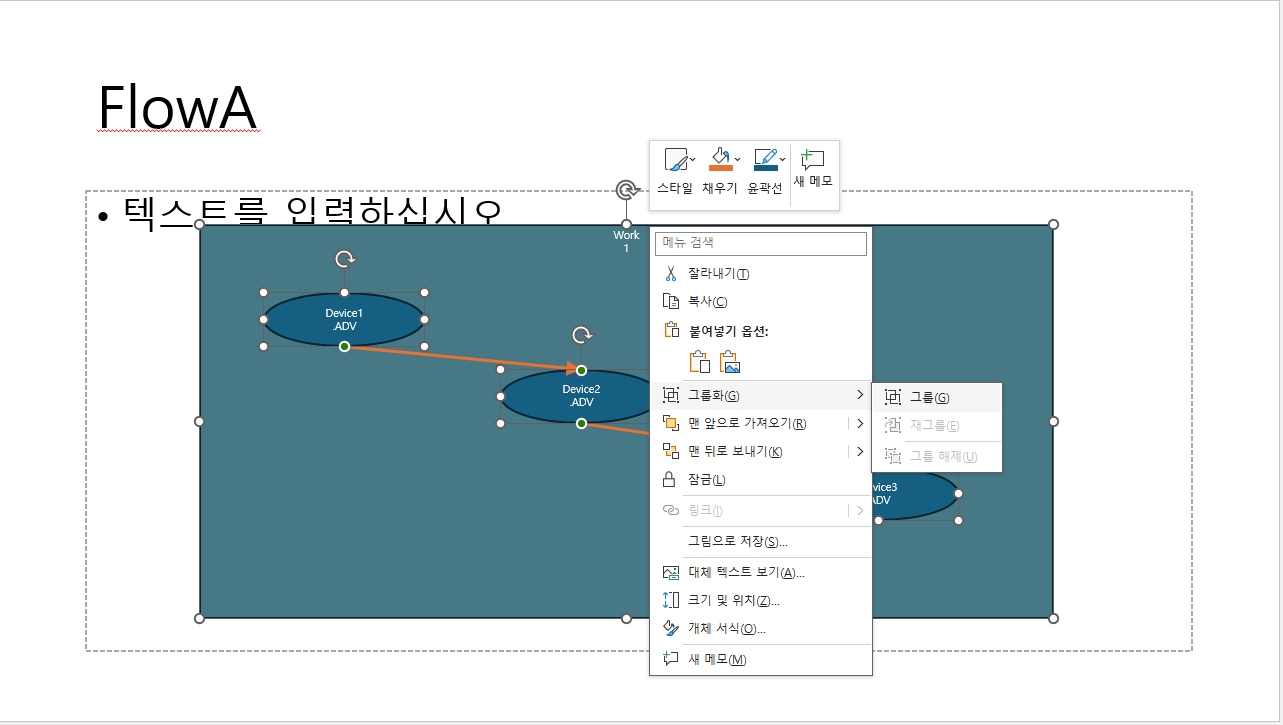
Task: Click the rotate handle above Device2 ellipse
Action: (581, 335)
